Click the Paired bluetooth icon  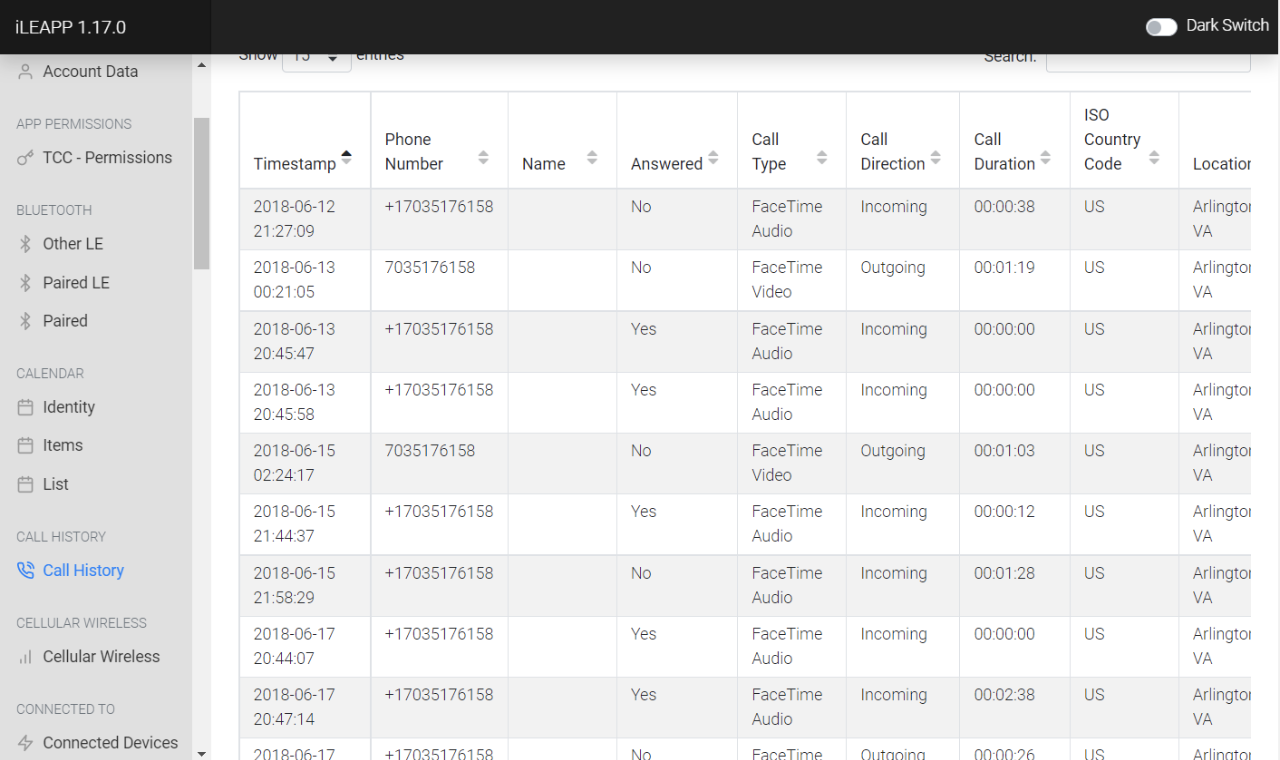[x=26, y=321]
